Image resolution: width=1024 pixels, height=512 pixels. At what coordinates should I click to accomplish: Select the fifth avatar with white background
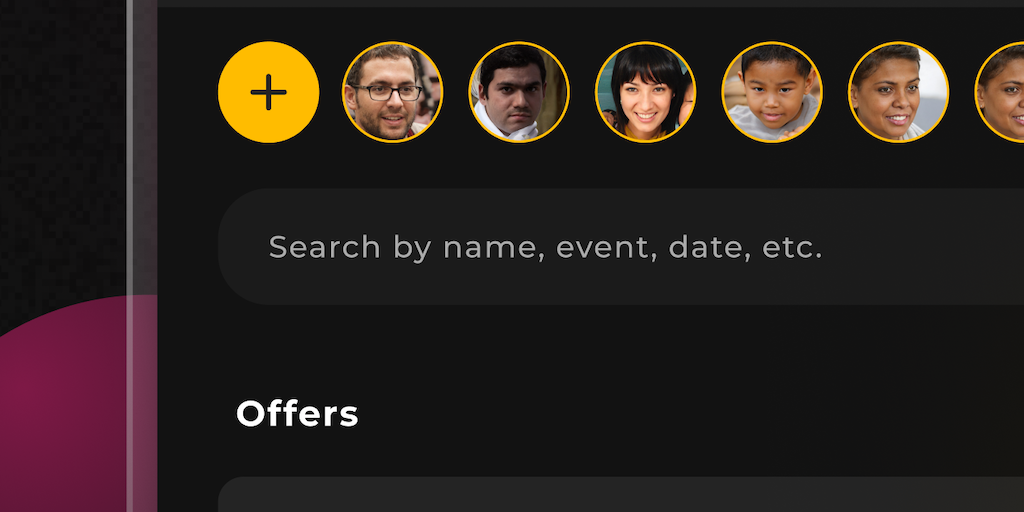coord(897,92)
